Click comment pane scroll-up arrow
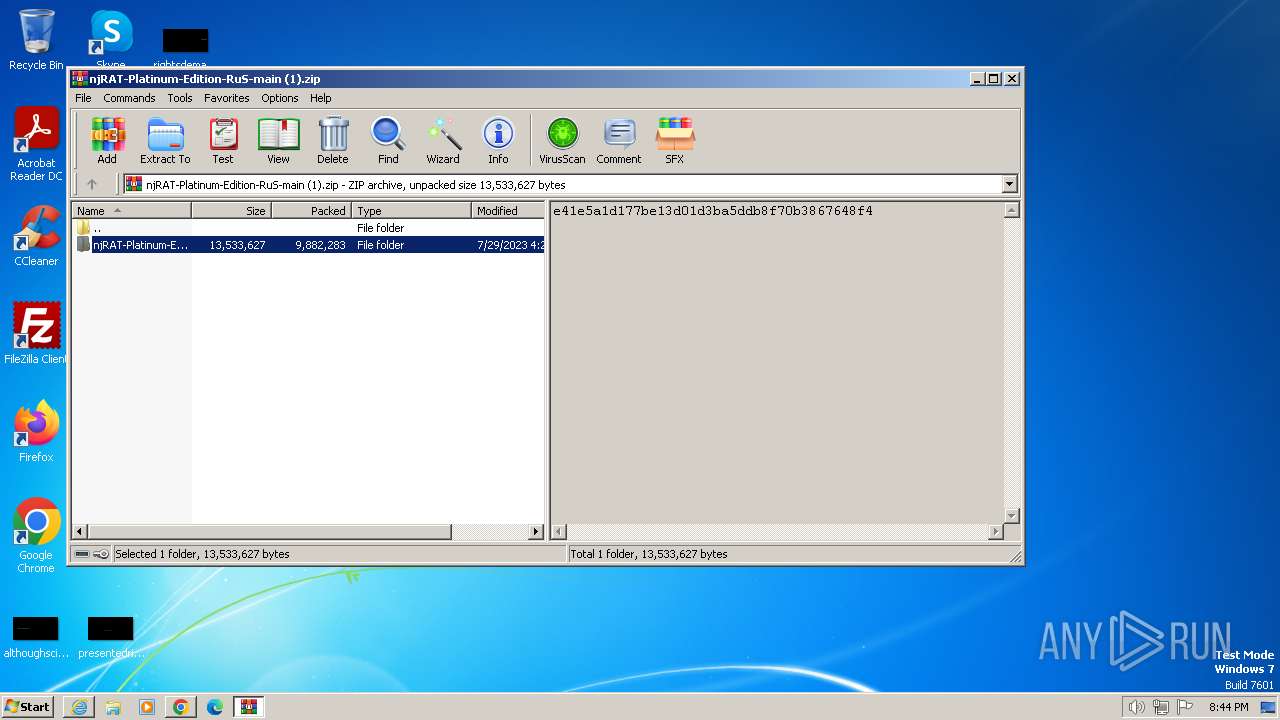Image resolution: width=1280 pixels, height=720 pixels. [1011, 211]
